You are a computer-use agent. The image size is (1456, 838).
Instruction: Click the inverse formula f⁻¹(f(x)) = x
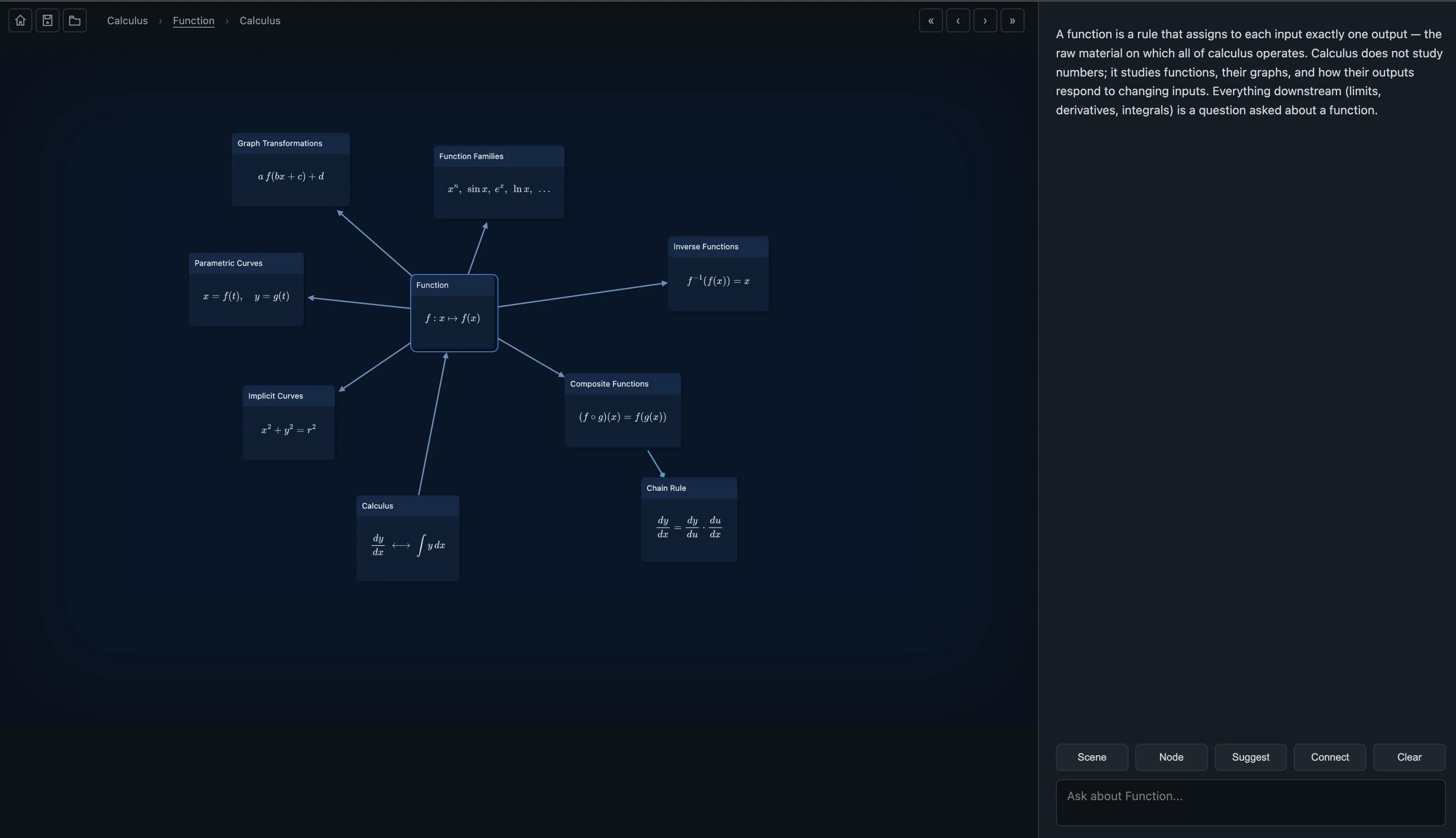point(719,280)
